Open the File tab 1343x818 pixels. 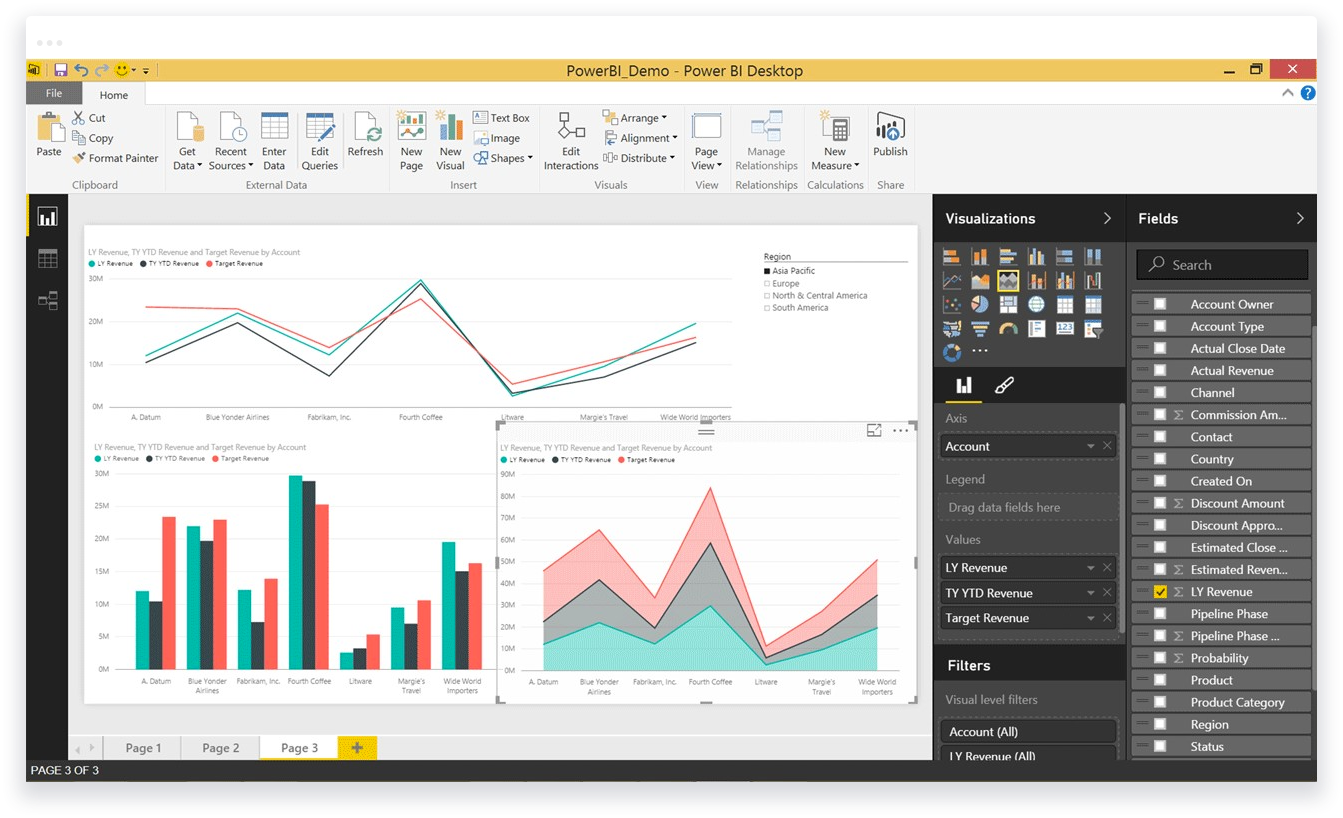[x=54, y=93]
